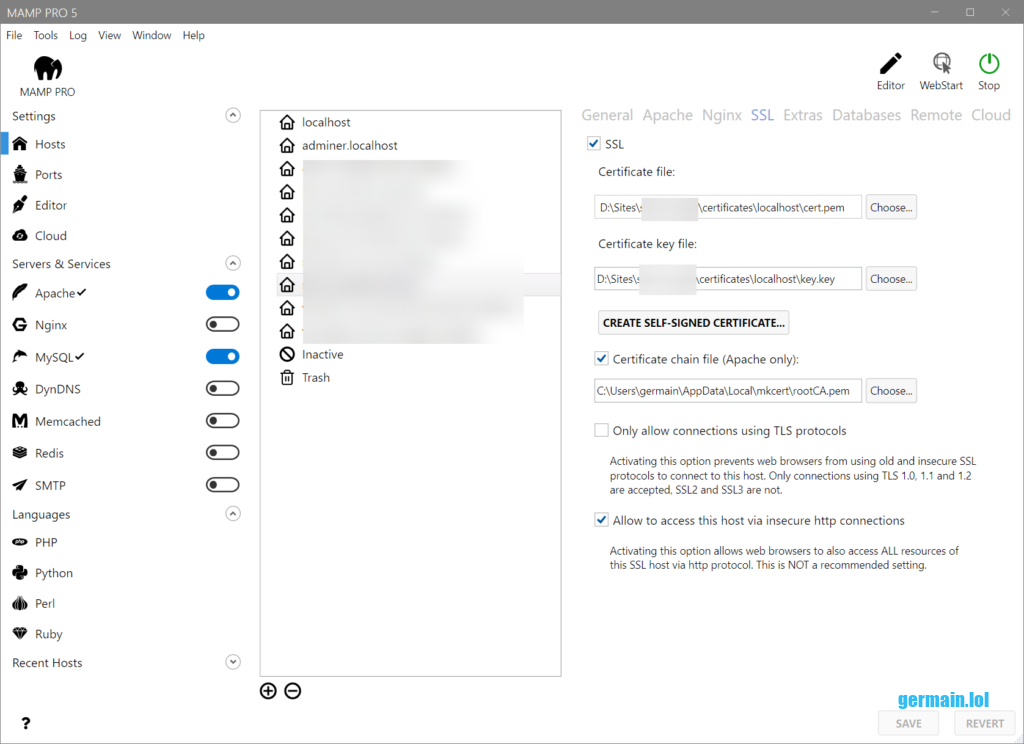Viewport: 1024px width, 744px height.
Task: Click Create Self-Signed Certificate button
Action: point(694,323)
